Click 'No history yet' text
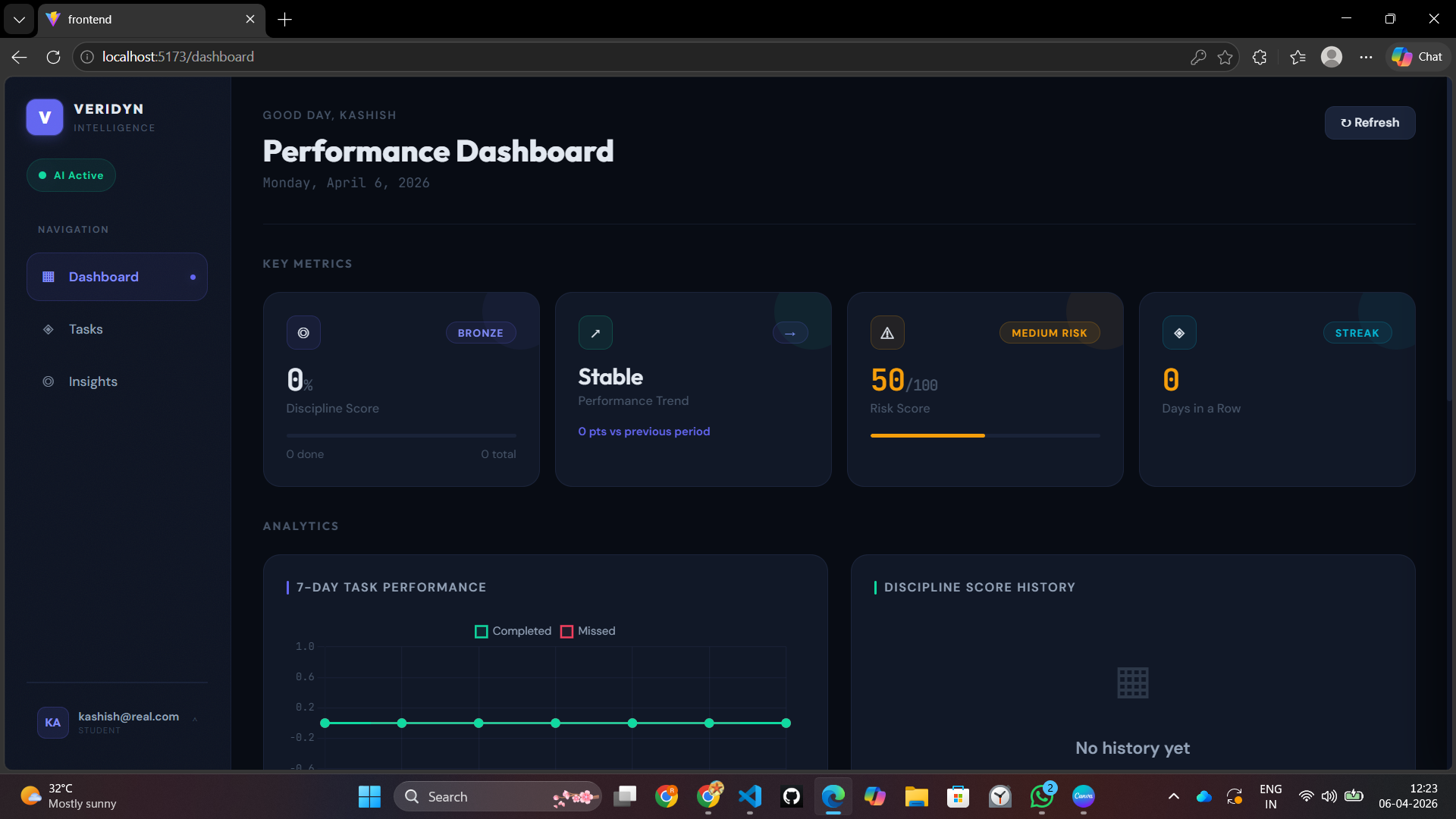Screen dimensions: 1456x819 [x=1132, y=748]
